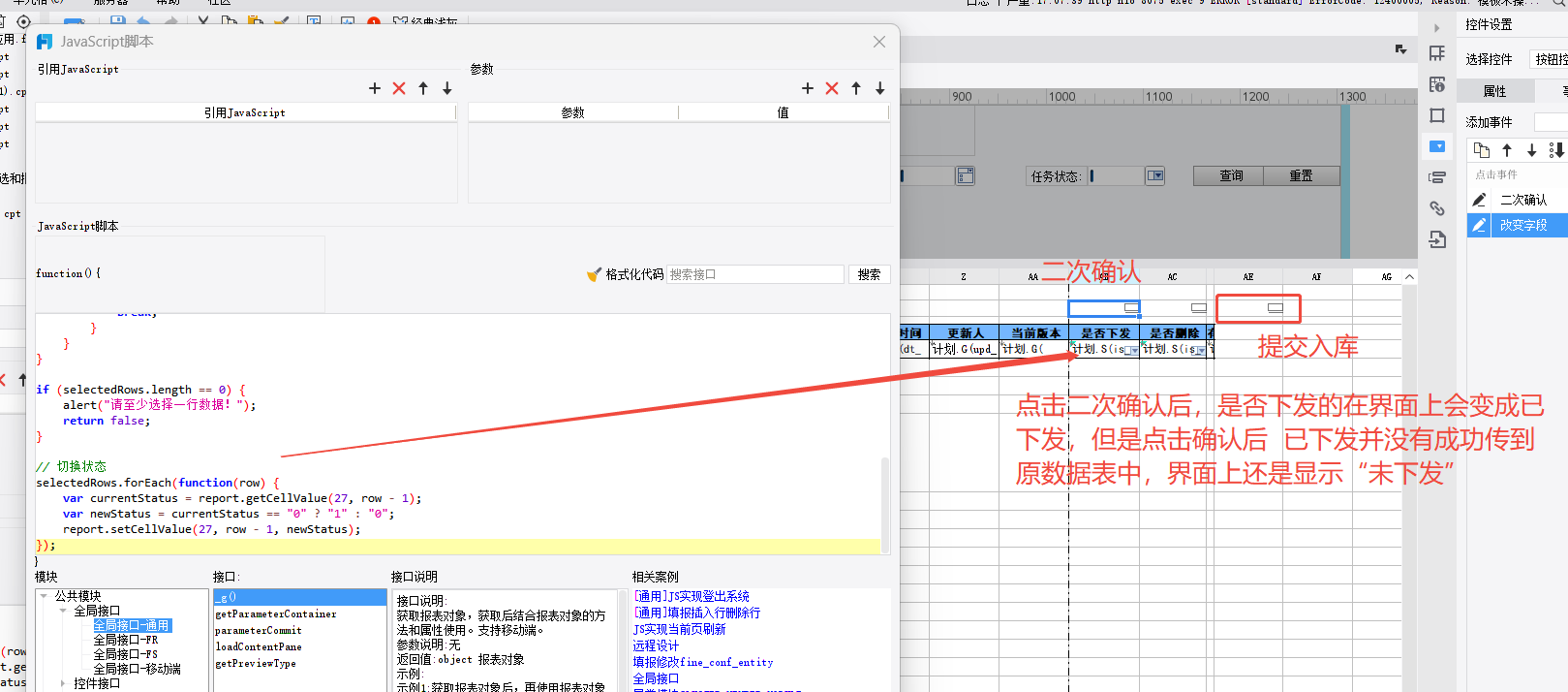Select 全局接口-FR in the module tree
The width and height of the screenshot is (1568, 692).
tap(125, 640)
